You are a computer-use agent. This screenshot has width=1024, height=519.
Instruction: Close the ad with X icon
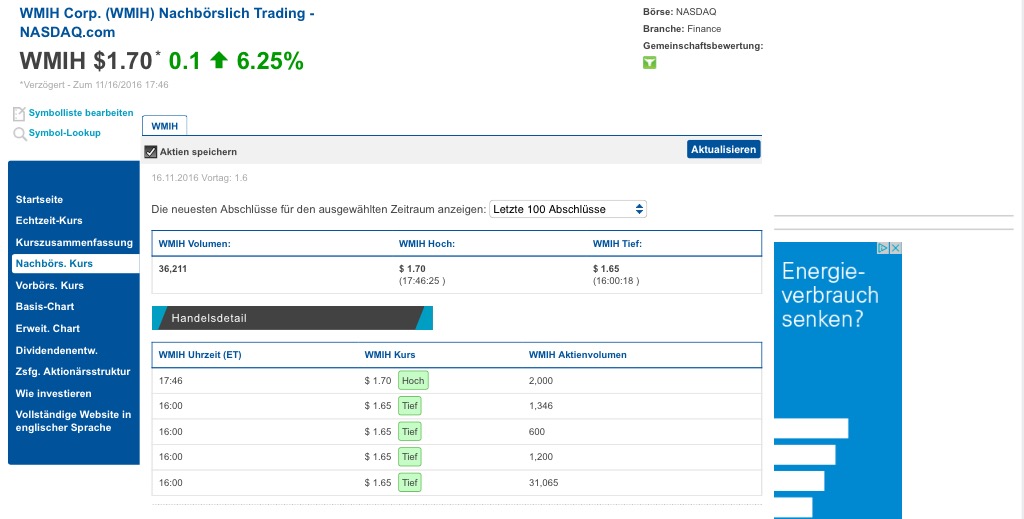point(897,248)
